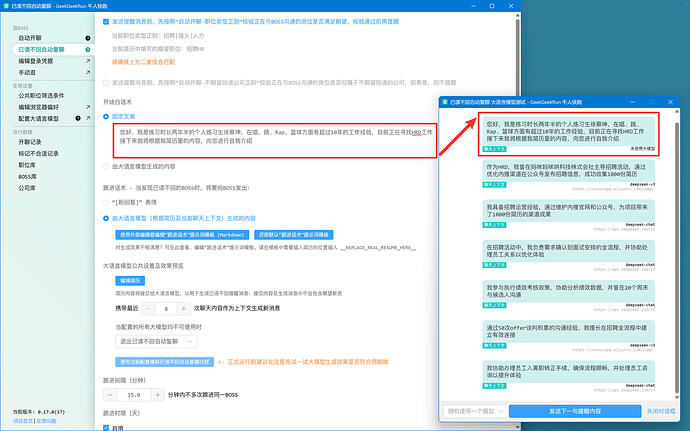This screenshot has width=690, height=431.
Task: Click inside the fixed opening text box
Action: [x=275, y=141]
